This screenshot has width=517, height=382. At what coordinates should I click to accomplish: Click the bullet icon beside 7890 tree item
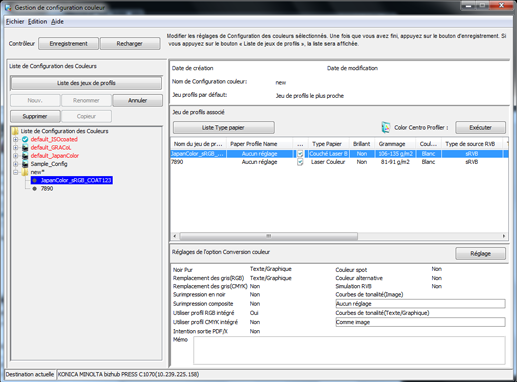click(34, 189)
